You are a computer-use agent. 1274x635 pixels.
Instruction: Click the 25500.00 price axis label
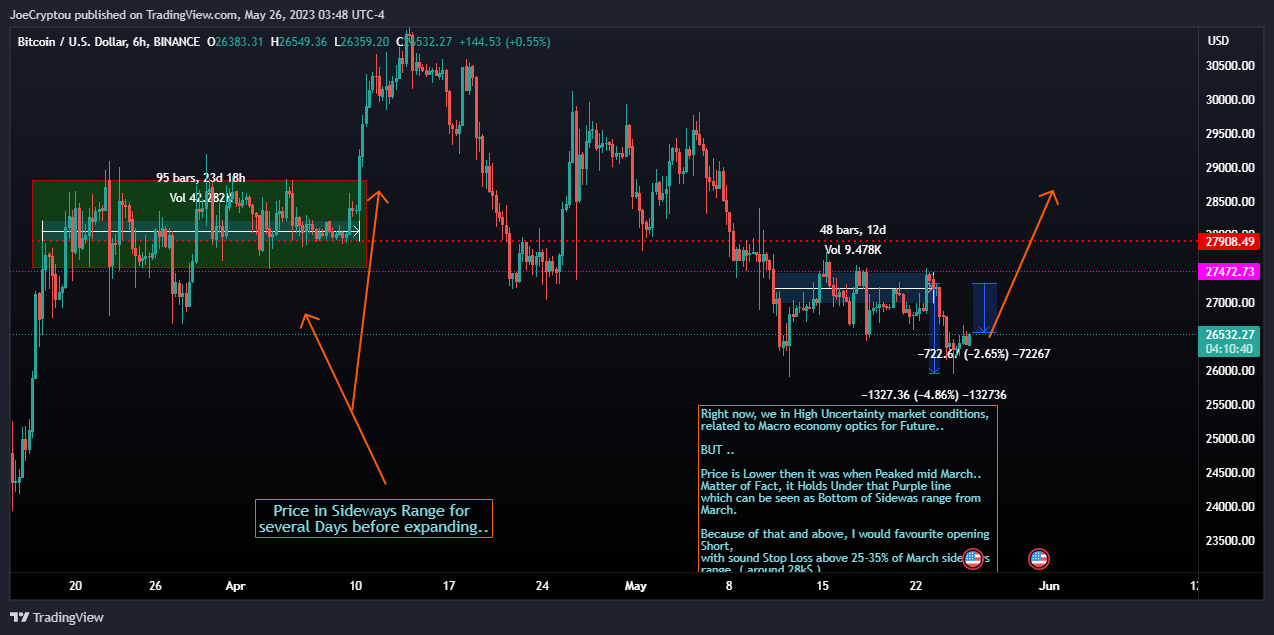(1231, 405)
